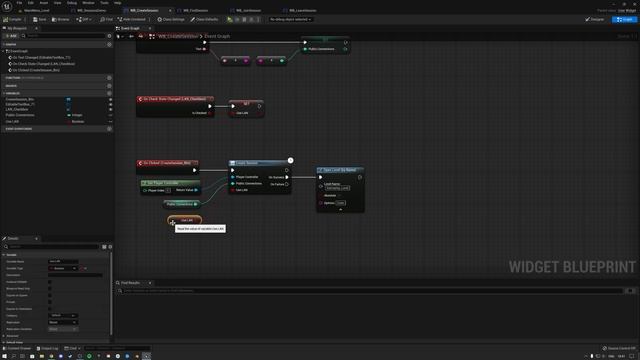Add new macro via Macros plus icon
This screenshot has width=640, height=360.
(109, 86)
